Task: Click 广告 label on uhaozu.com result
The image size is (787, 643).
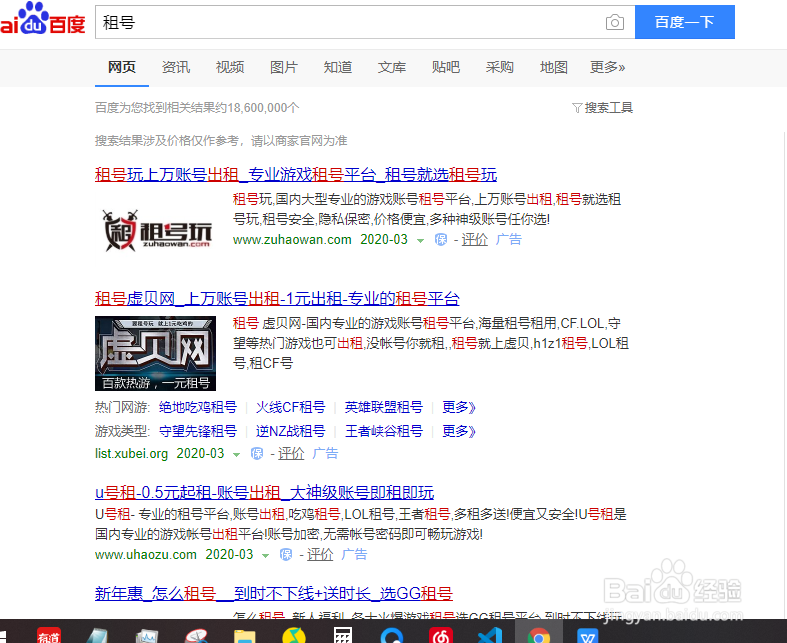Action: (x=354, y=554)
